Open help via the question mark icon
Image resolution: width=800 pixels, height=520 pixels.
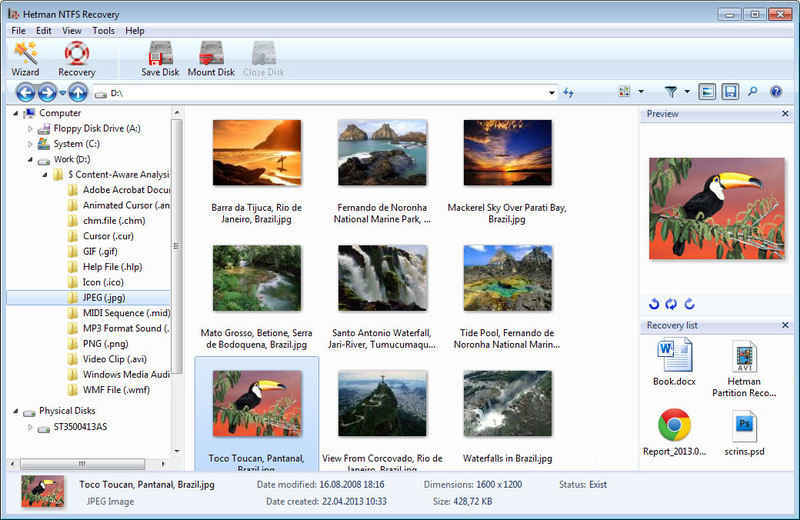click(x=776, y=92)
